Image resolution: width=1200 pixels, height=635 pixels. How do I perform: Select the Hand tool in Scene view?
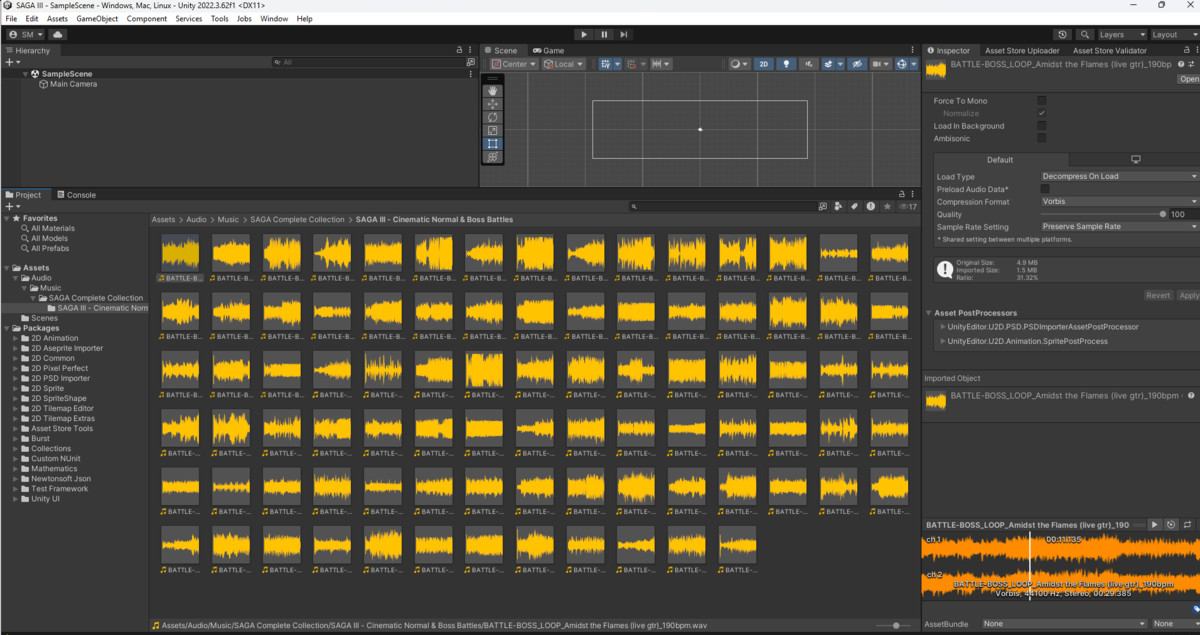[x=492, y=91]
